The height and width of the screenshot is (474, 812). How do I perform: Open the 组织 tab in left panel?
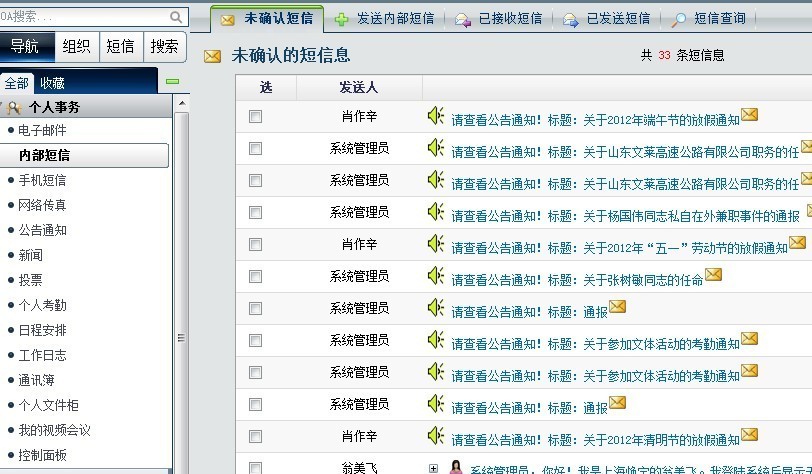click(76, 46)
